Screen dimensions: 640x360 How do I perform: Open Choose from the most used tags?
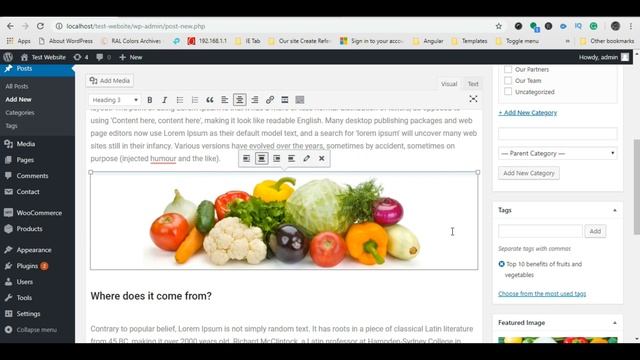tap(542, 293)
